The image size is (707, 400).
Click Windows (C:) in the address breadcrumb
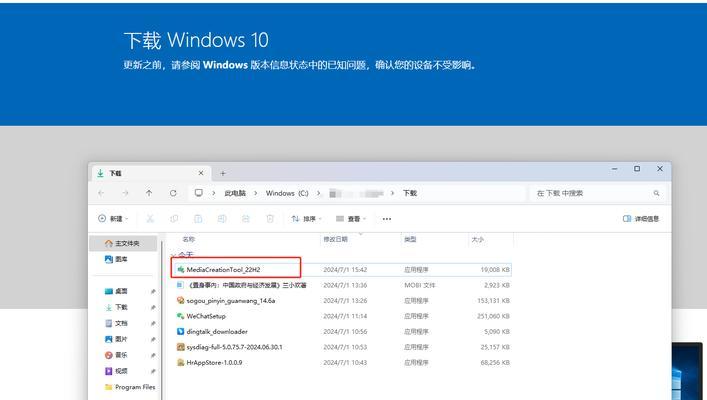287,193
